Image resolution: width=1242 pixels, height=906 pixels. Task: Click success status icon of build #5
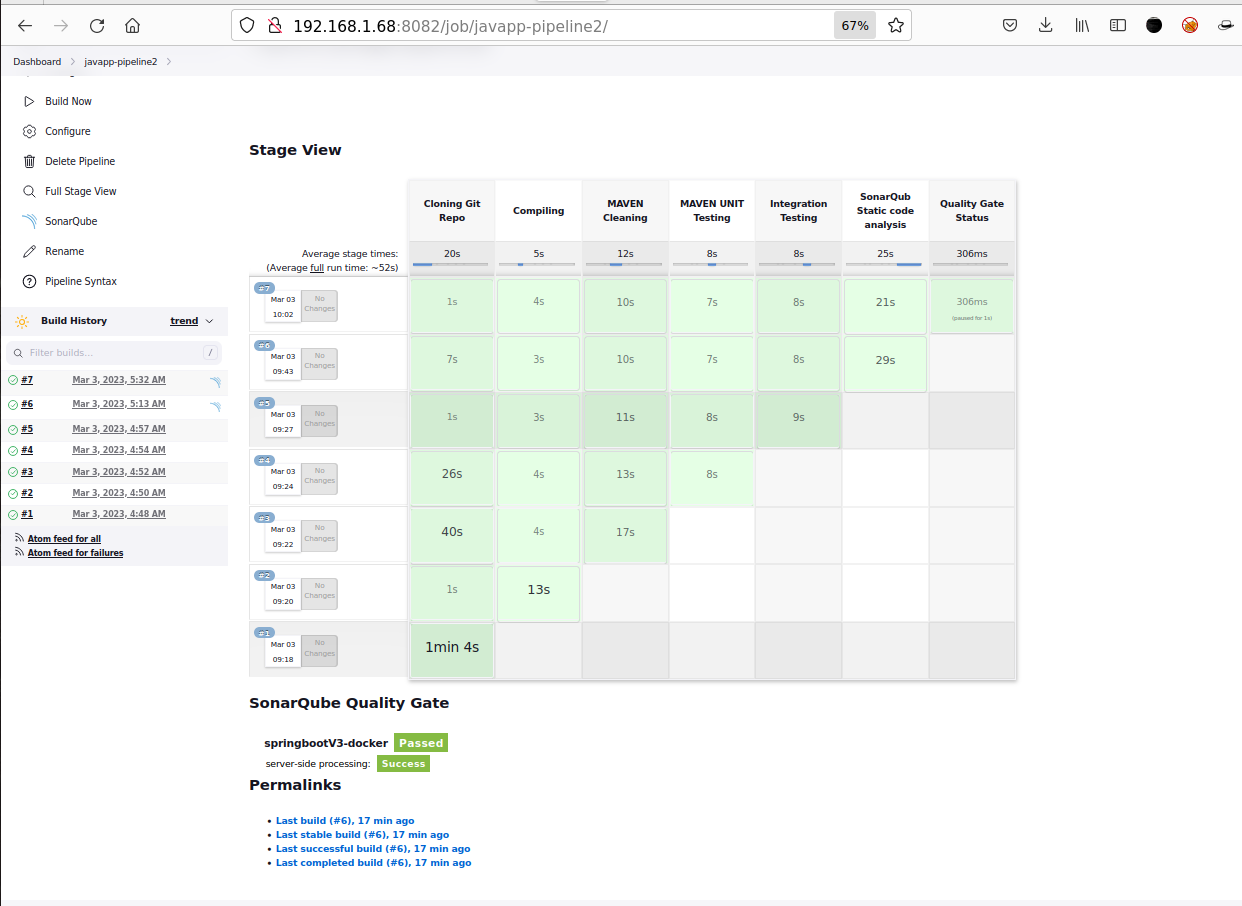pyautogui.click(x=13, y=429)
